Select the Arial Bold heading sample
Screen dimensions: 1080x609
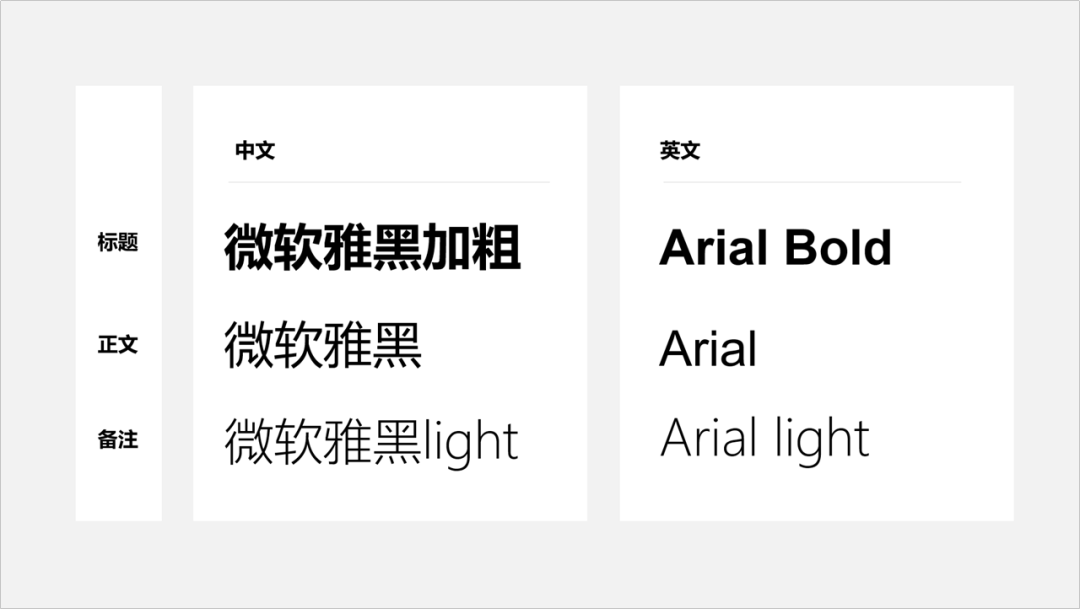coord(776,247)
